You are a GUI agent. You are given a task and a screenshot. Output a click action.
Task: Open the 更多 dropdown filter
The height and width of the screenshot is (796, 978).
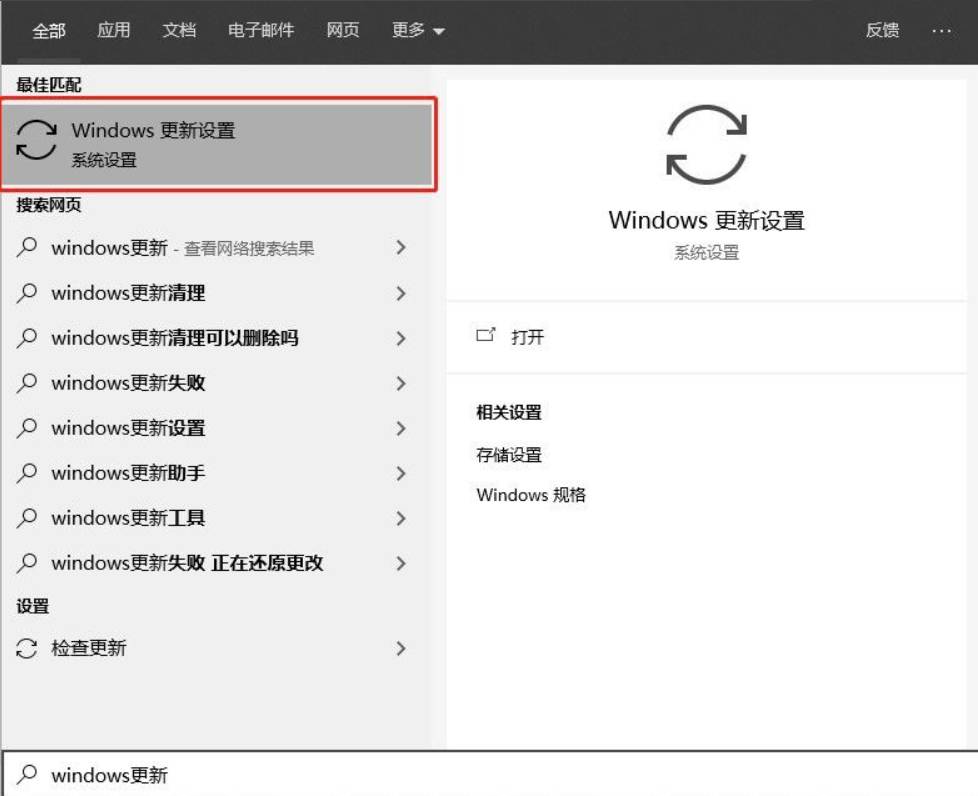point(418,30)
